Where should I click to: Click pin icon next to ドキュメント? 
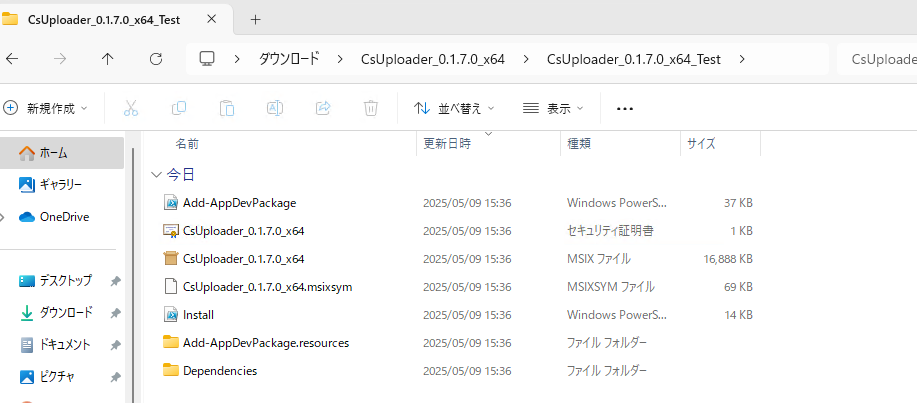115,346
